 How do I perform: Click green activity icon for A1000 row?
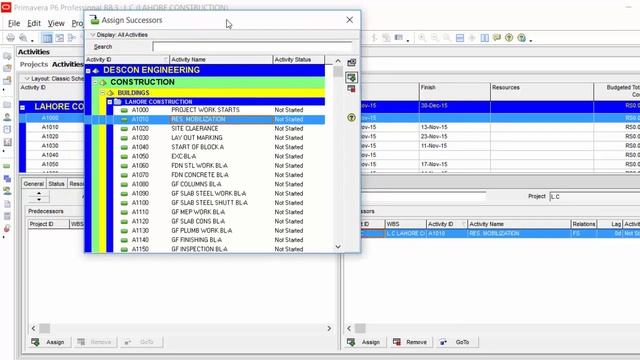click(124, 110)
